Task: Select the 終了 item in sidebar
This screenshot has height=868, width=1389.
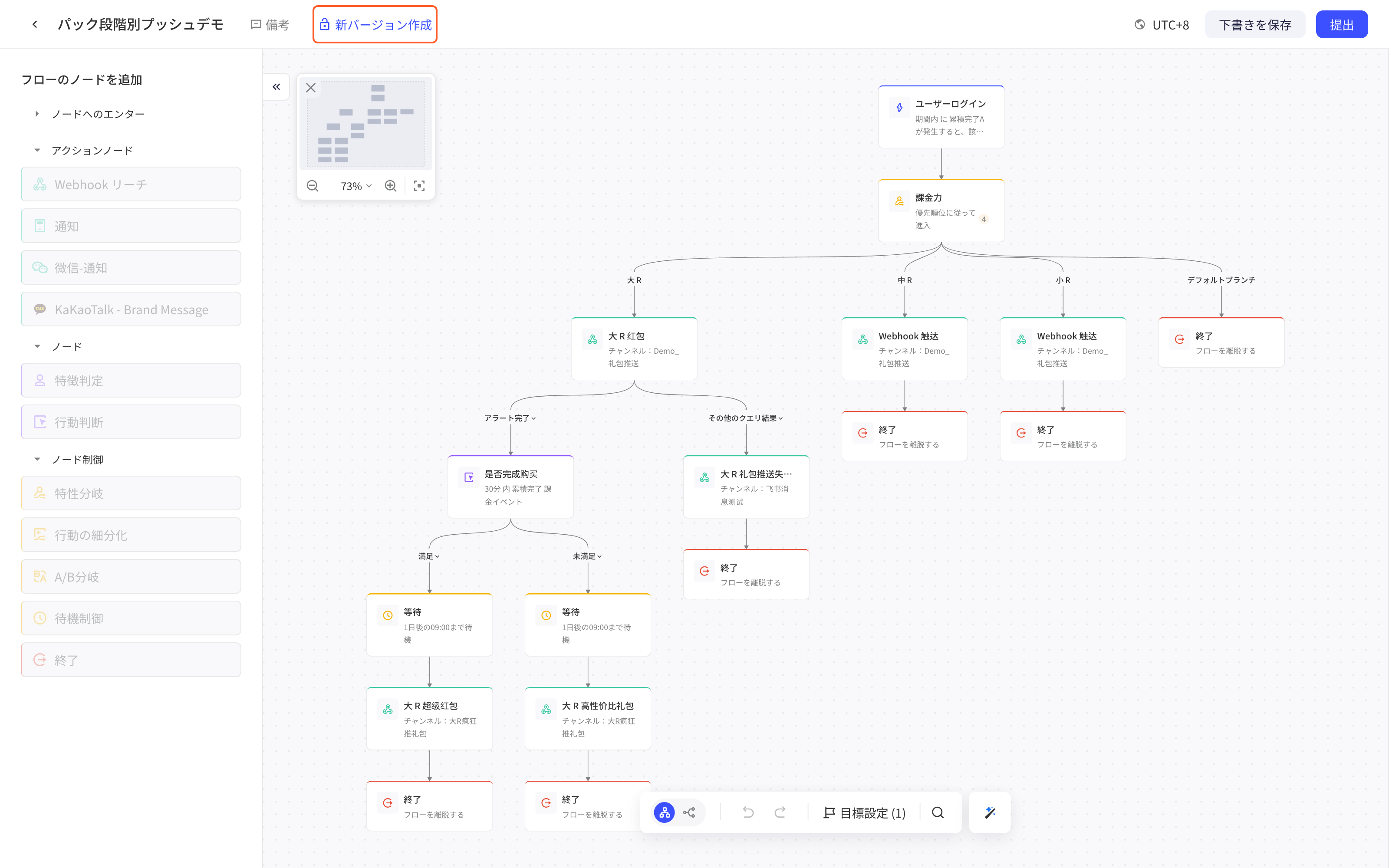Action: pyautogui.click(x=131, y=660)
